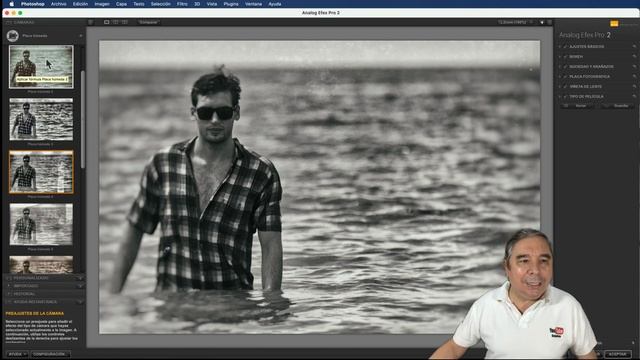Open the Filtro menu
Image resolution: width=640 pixels, height=360 pixels.
(182, 4)
